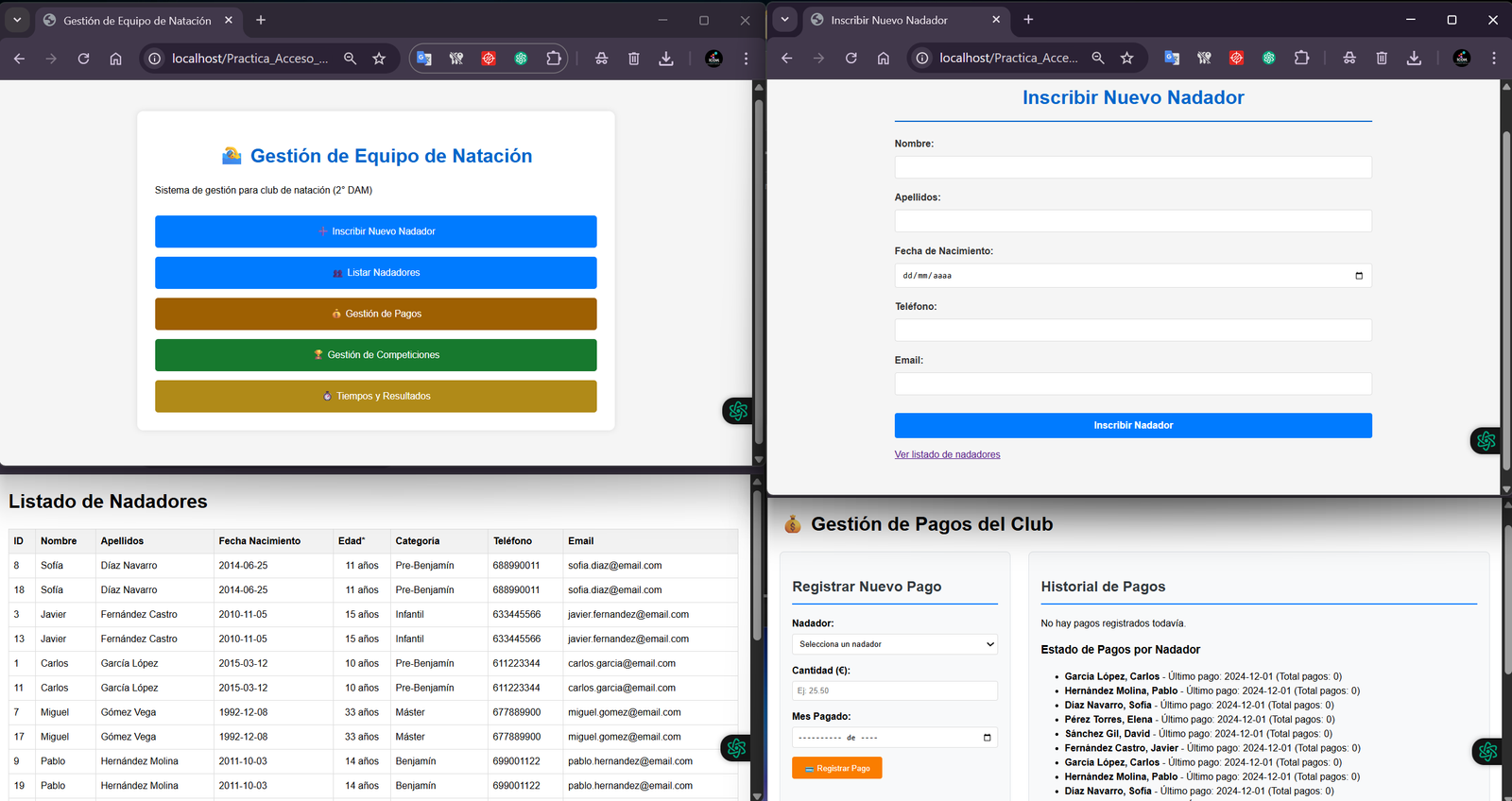Open the Mes Pagado month picker

point(987,738)
